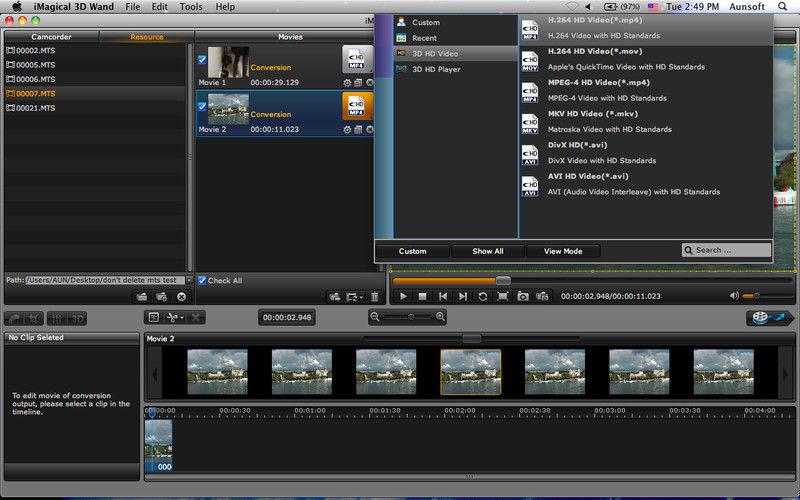800x500 pixels.
Task: Select the 00002.MTS file
Action: click(x=95, y=51)
